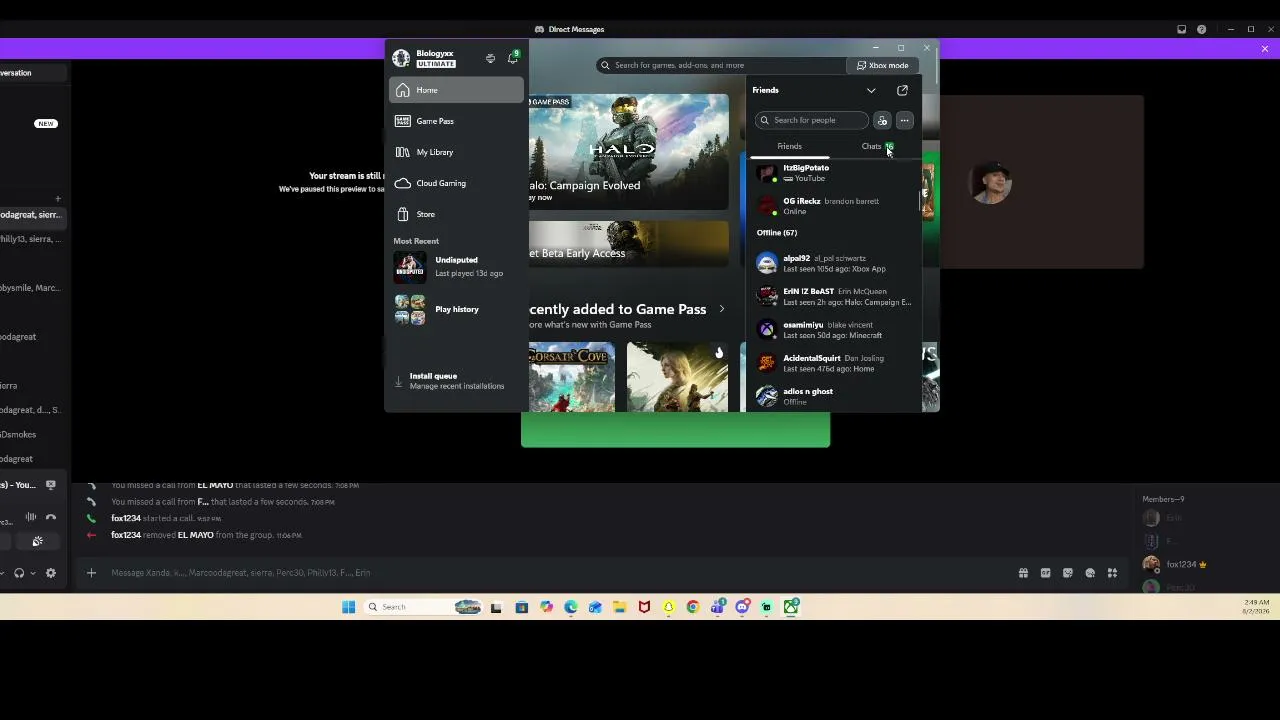Click the Biologyxx profile avatar
The width and height of the screenshot is (1280, 720).
(401, 58)
